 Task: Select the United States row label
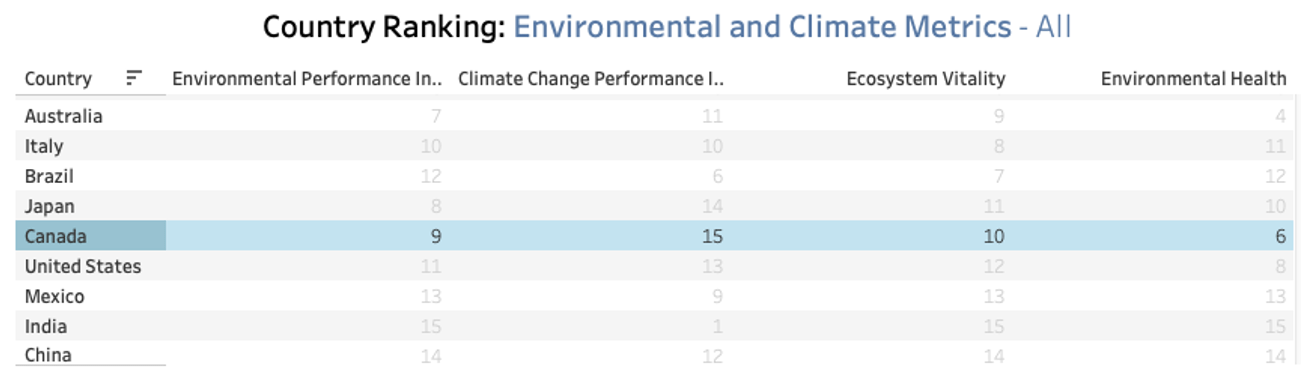coord(83,267)
